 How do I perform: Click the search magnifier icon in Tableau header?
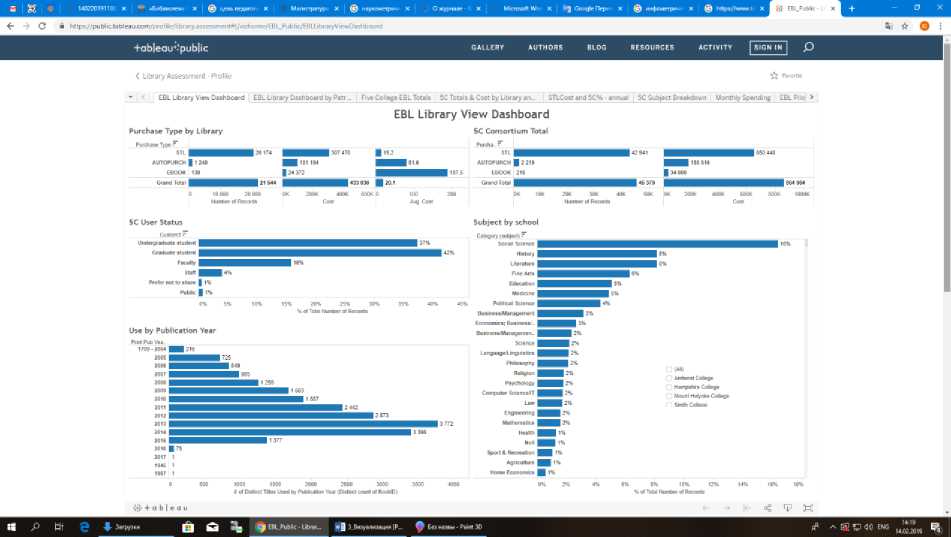point(808,47)
